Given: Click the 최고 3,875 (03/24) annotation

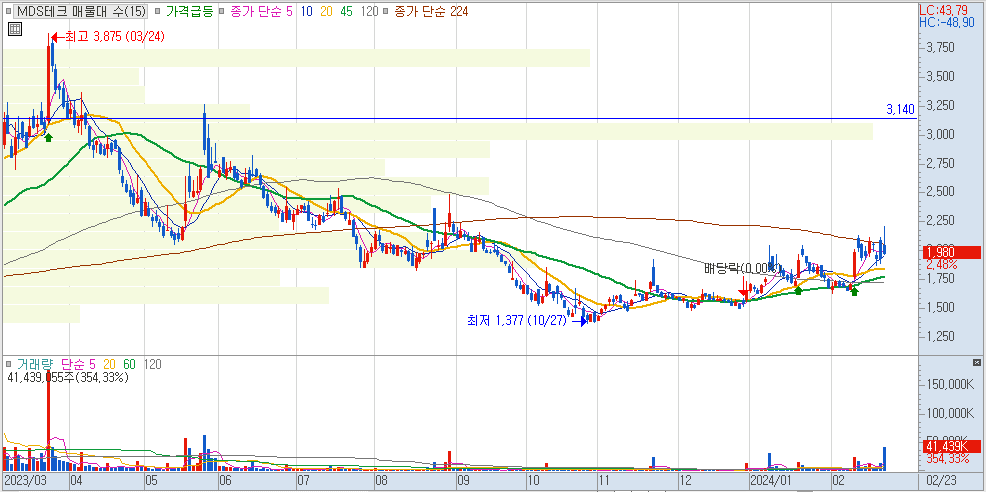Looking at the screenshot, I should [x=114, y=36].
